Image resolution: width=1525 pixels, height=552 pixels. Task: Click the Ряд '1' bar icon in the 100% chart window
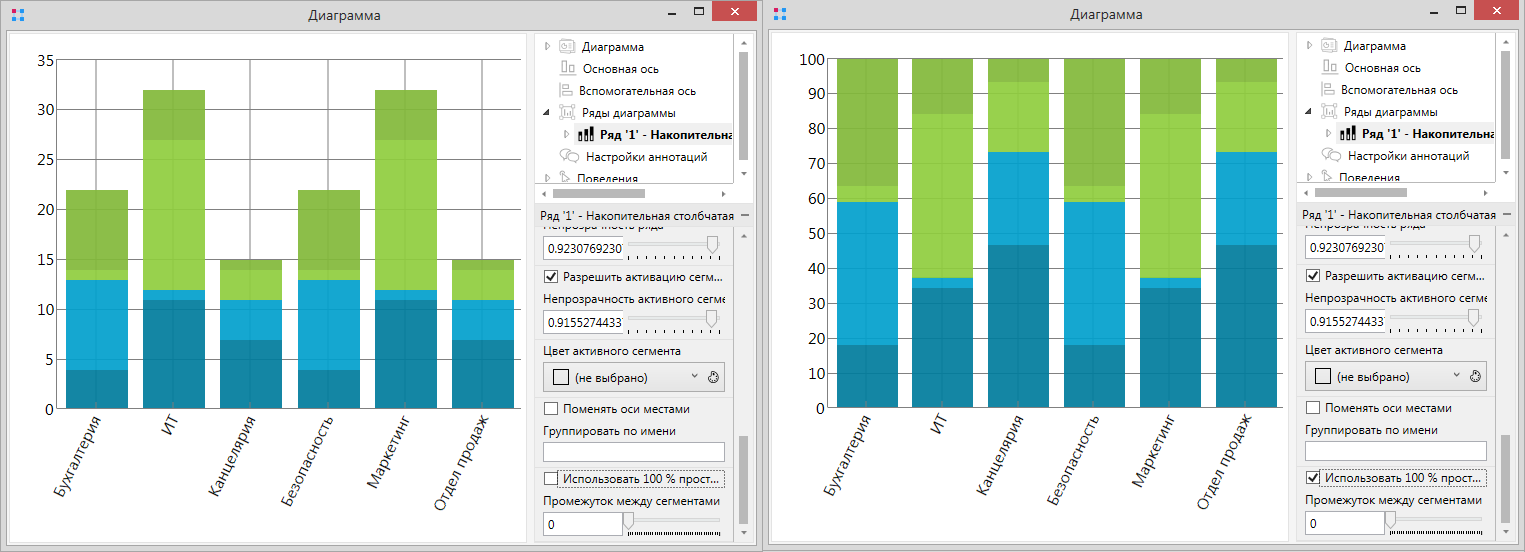(1348, 134)
